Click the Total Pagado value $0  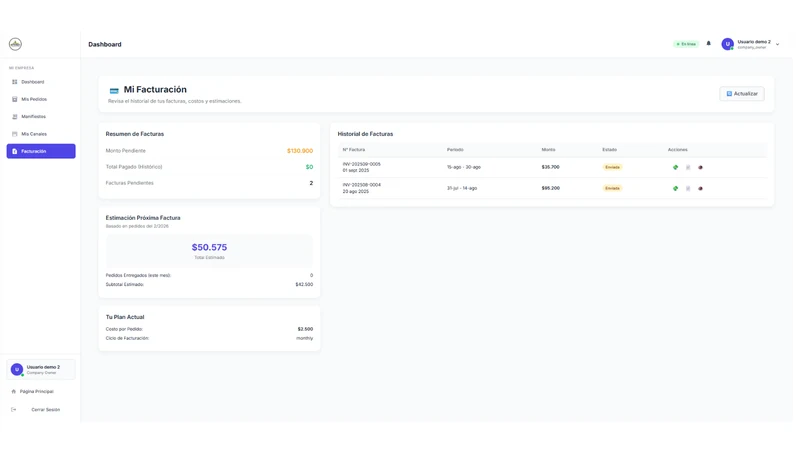(x=309, y=167)
